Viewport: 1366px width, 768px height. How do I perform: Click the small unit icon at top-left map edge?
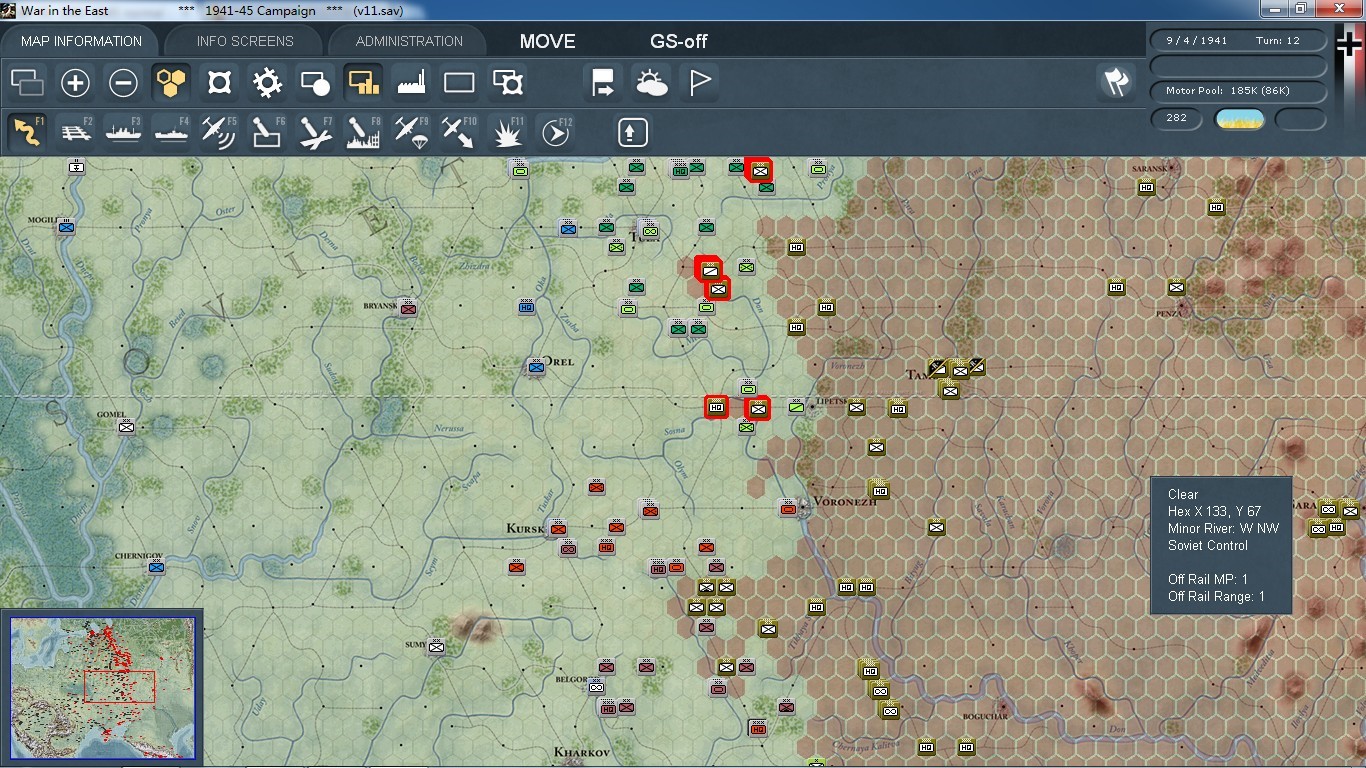point(76,166)
